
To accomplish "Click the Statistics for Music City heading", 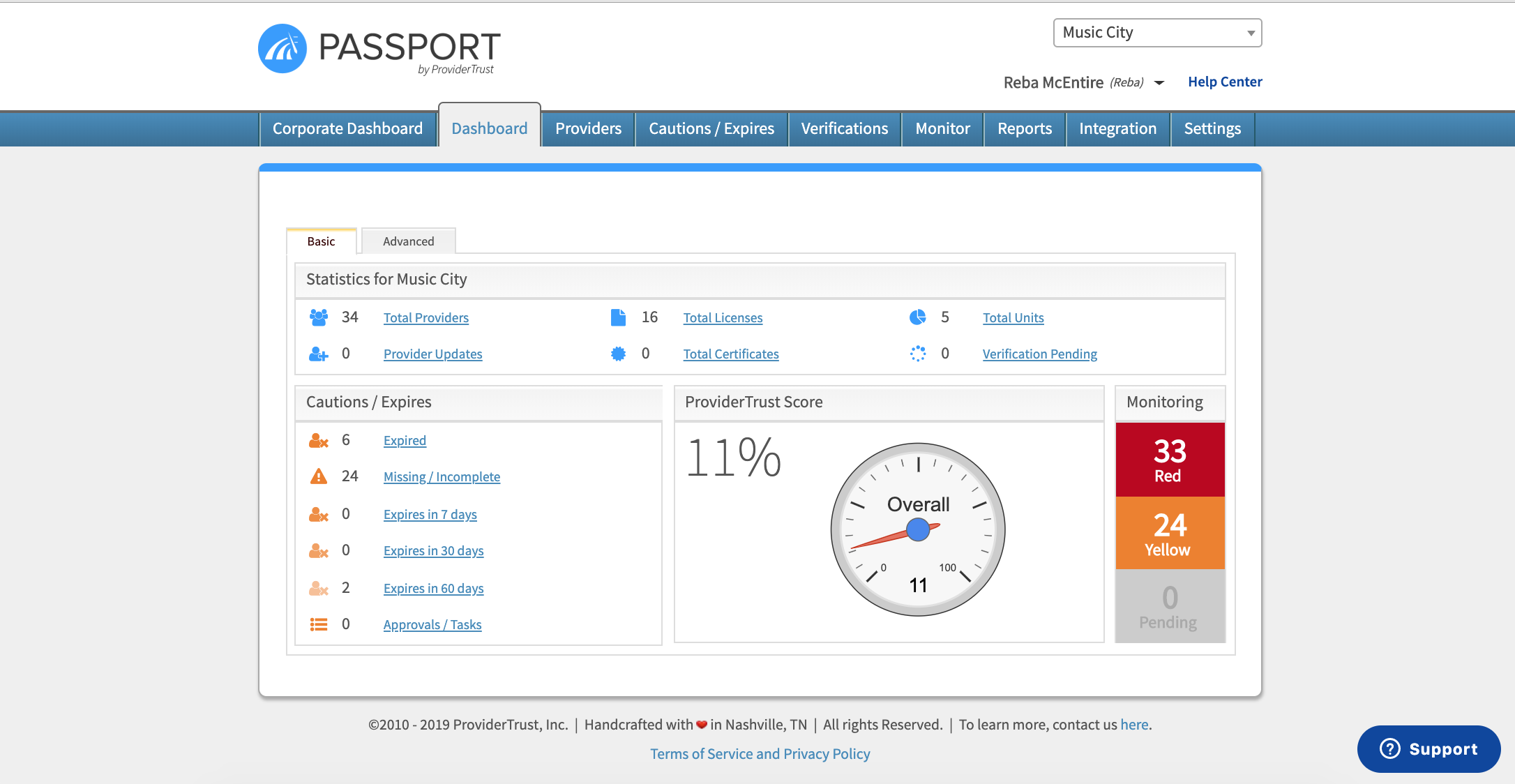I will point(386,280).
